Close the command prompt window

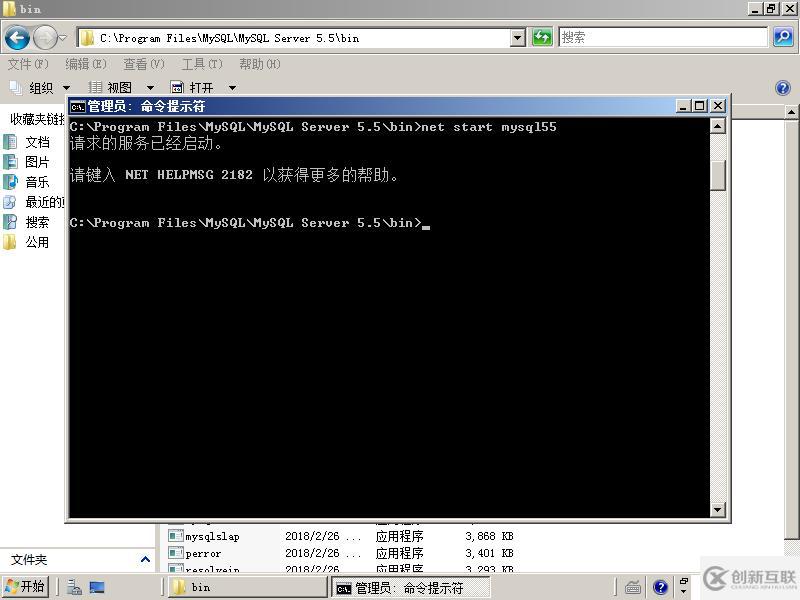point(717,106)
